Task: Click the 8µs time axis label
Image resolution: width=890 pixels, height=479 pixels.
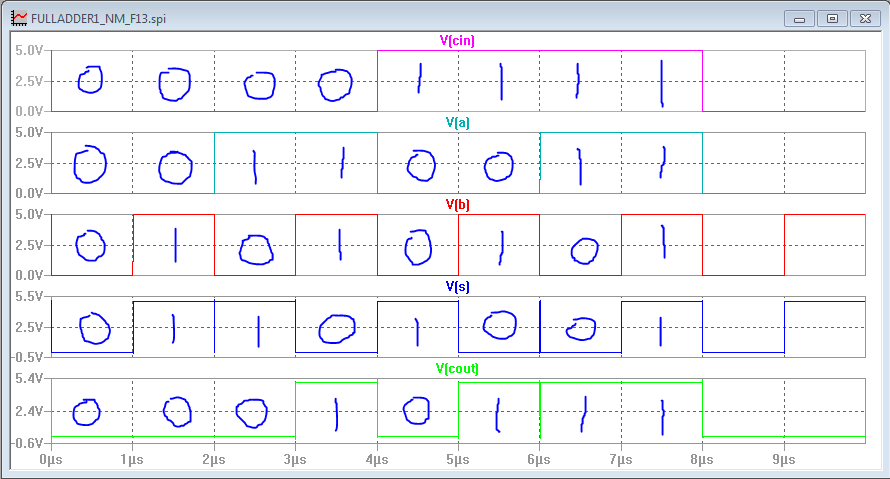Action: click(x=703, y=459)
